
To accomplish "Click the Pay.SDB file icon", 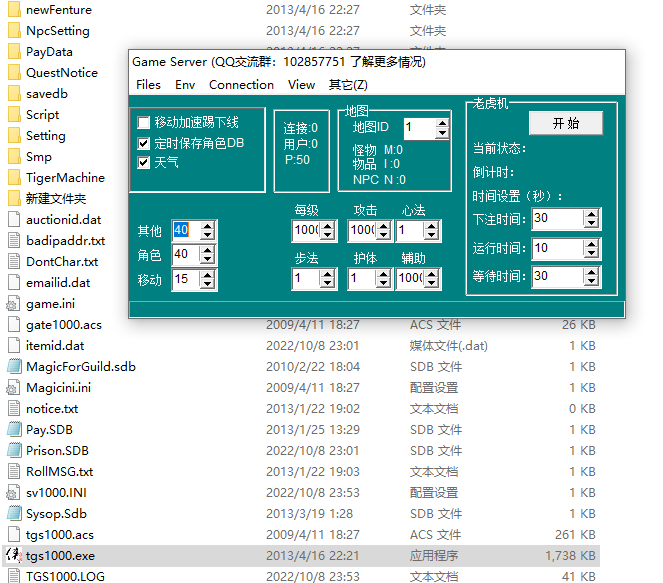I will point(14,430).
